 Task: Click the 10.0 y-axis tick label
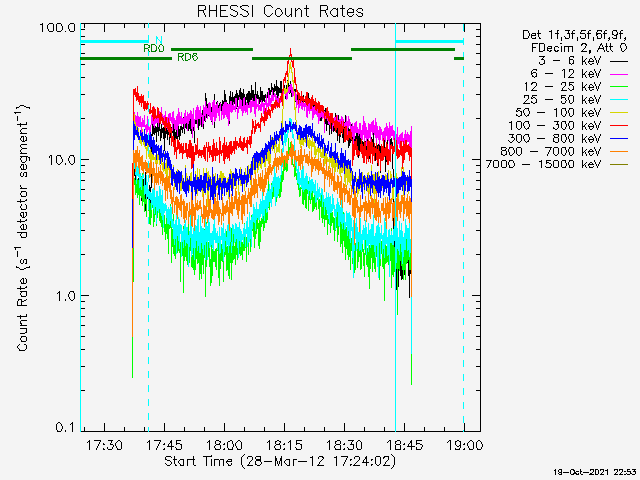click(x=62, y=160)
